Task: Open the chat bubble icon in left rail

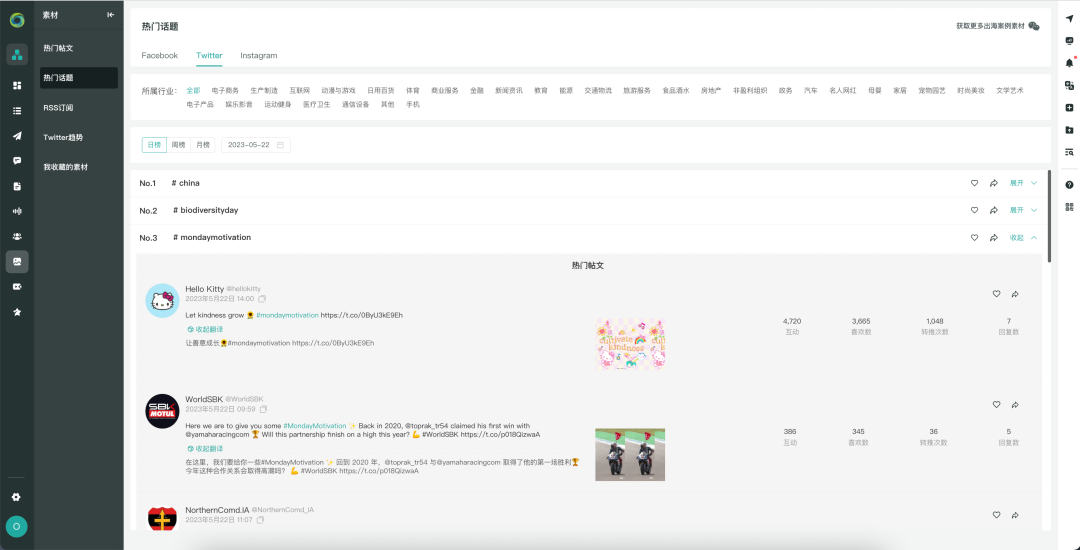Action: (x=17, y=160)
